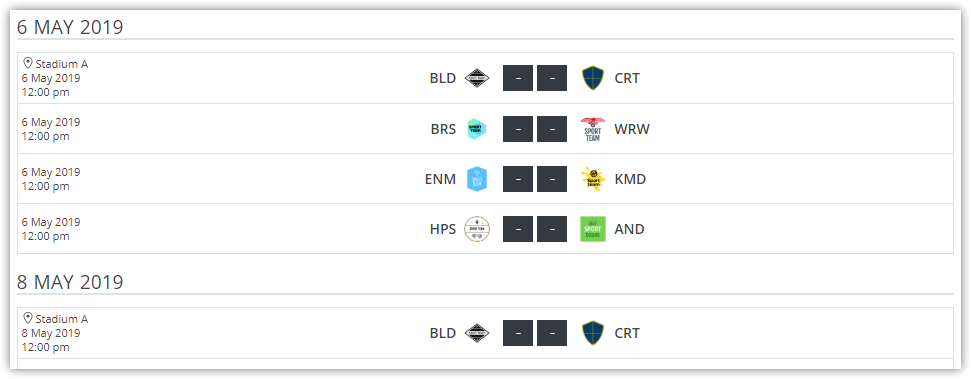Screen dimensions: 971x379
Task: Select the BRS home score box
Action: point(518,129)
